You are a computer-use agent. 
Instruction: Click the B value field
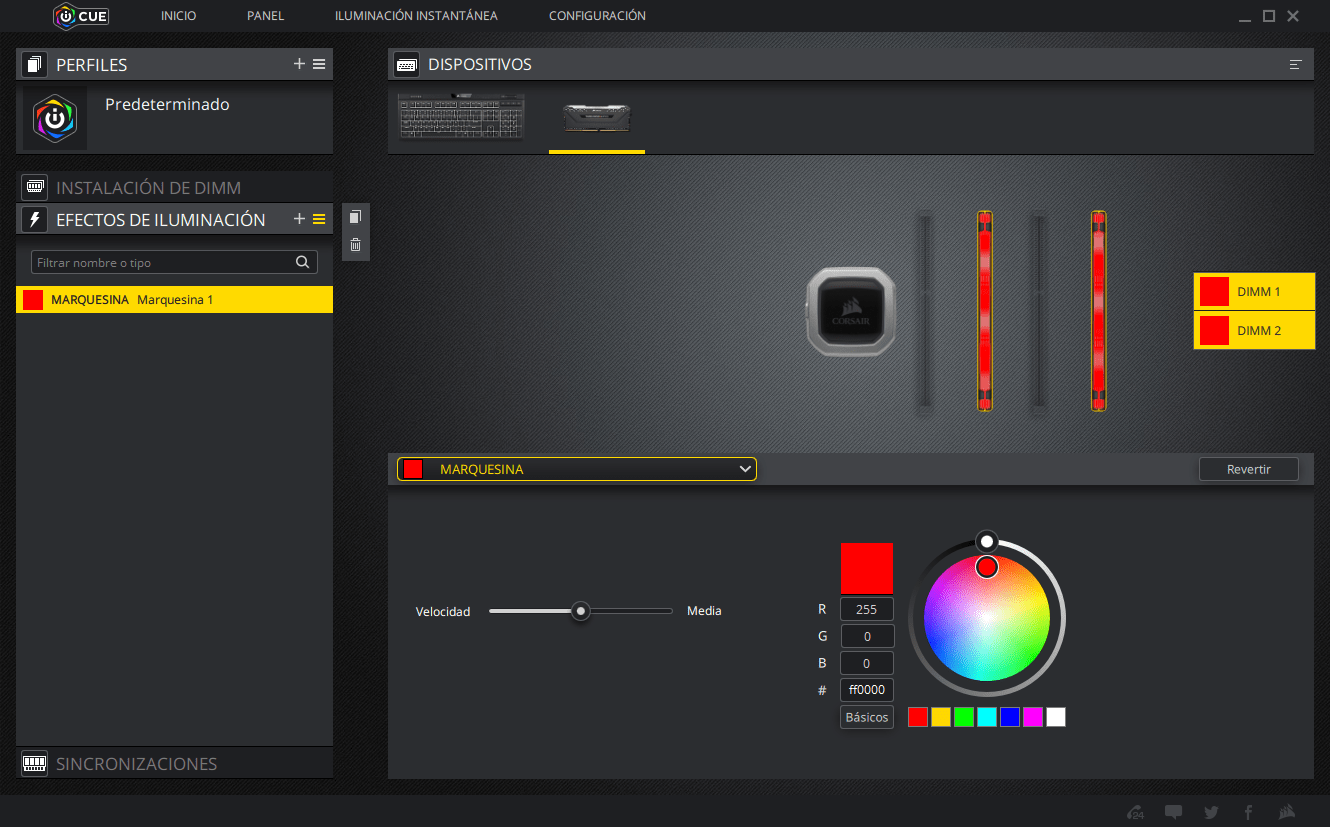[866, 663]
